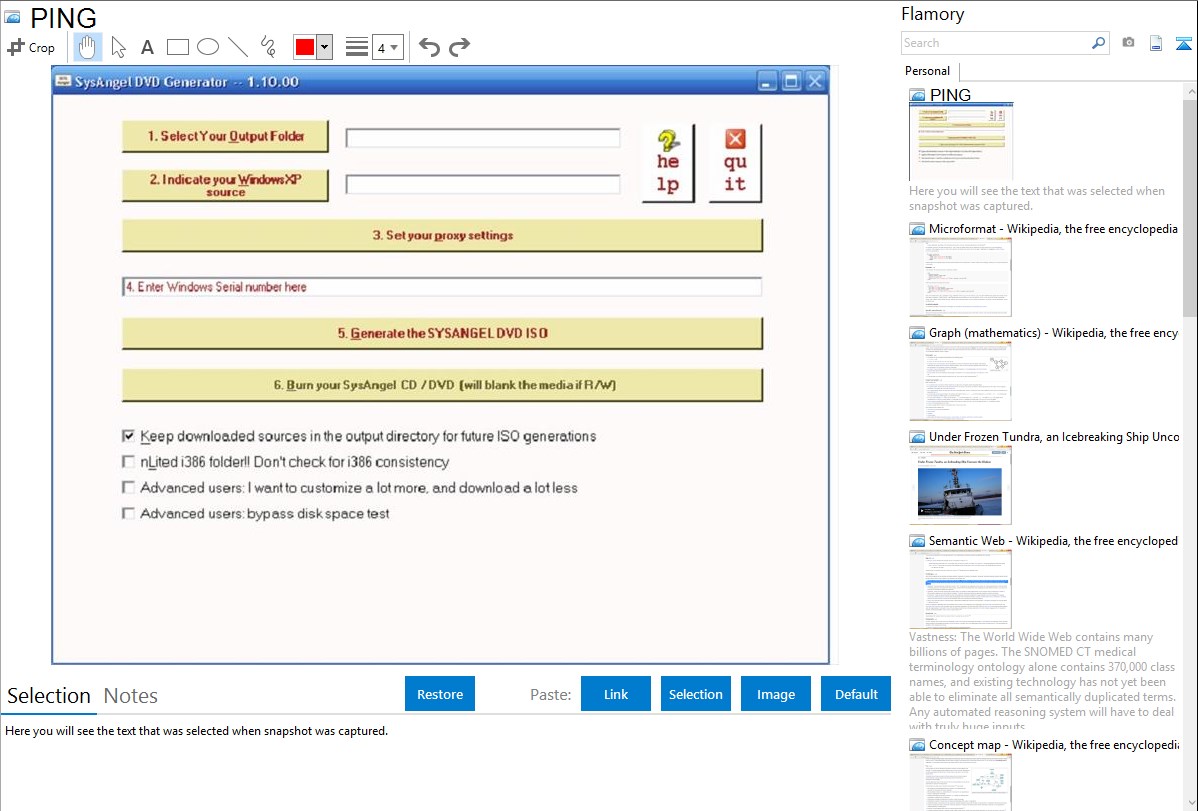
Task: Open the Personal tab in Flamory
Action: [928, 71]
